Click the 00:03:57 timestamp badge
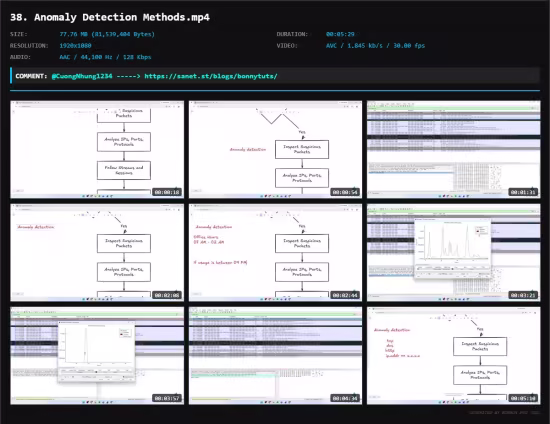The width and height of the screenshot is (550, 424). point(167,398)
